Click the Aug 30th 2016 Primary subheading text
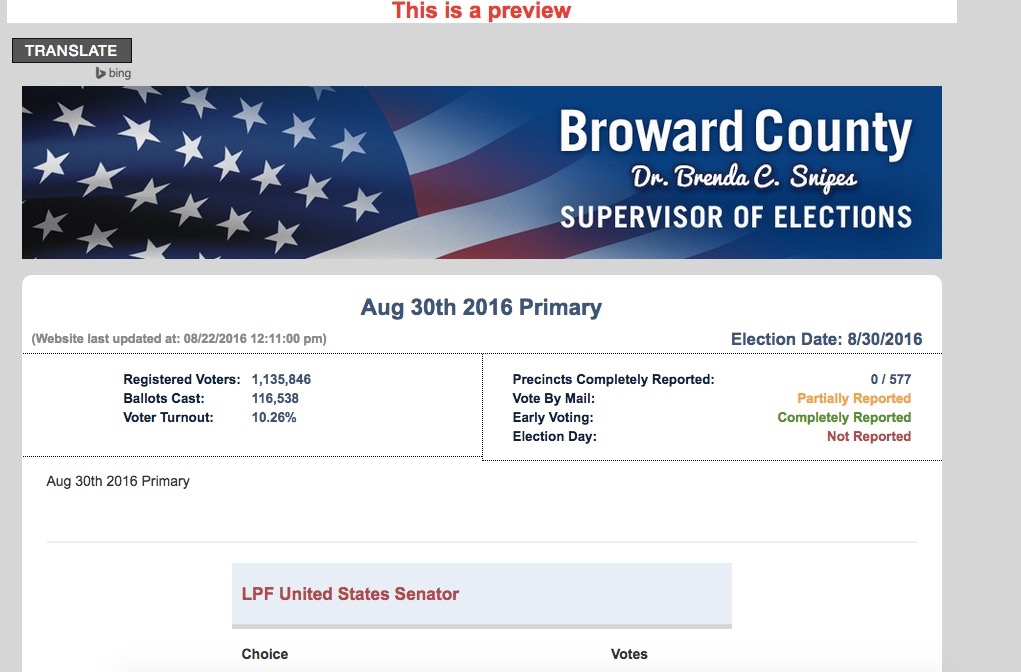 [118, 481]
